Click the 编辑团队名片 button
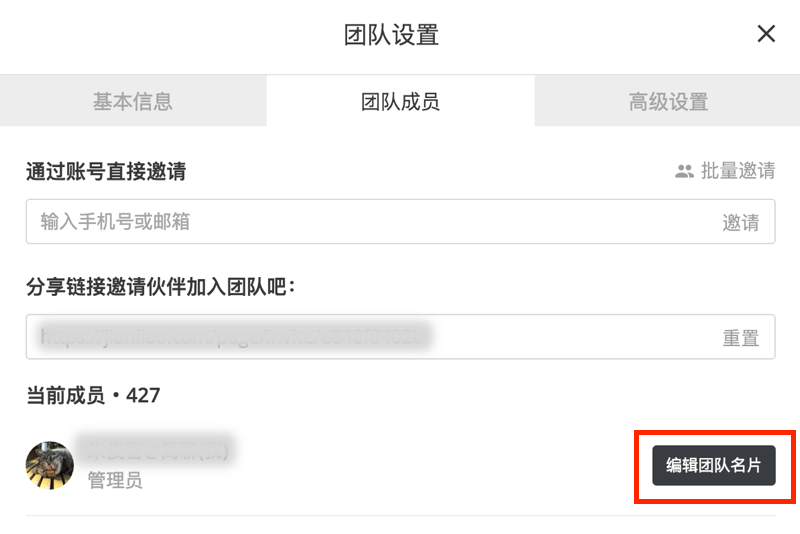This screenshot has height=534, width=800. tap(714, 466)
